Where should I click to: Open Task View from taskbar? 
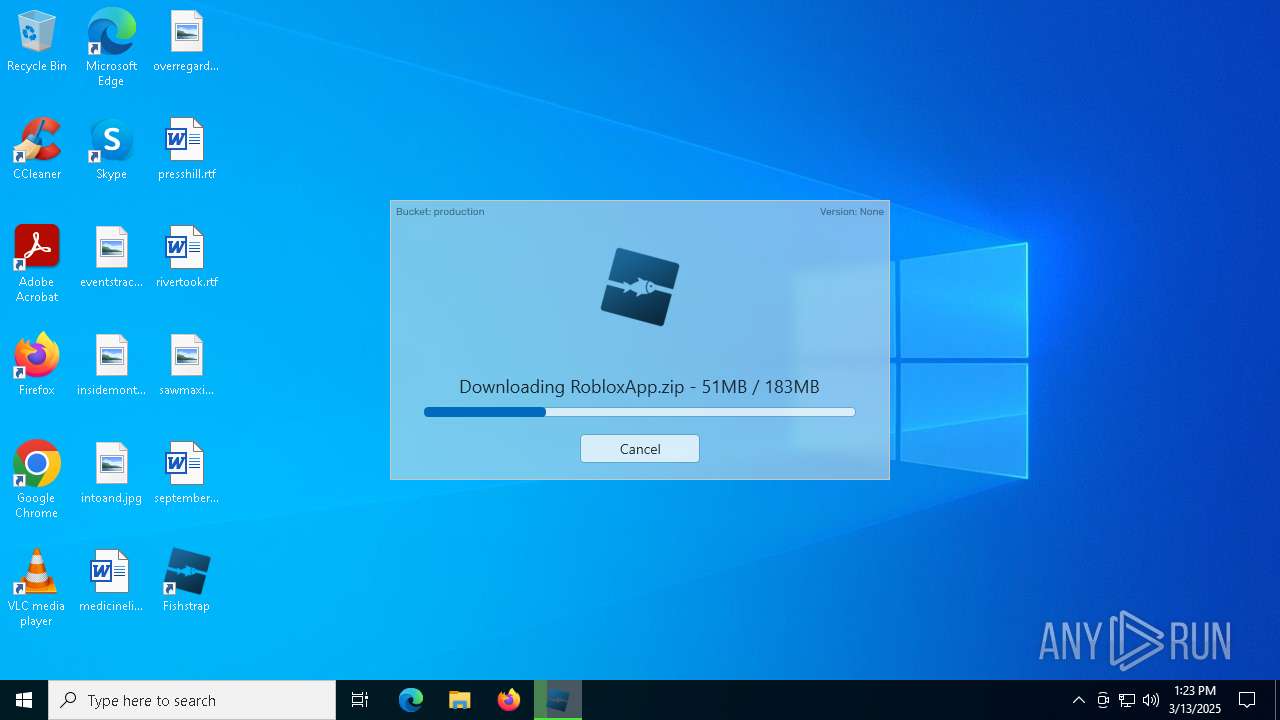tap(360, 700)
